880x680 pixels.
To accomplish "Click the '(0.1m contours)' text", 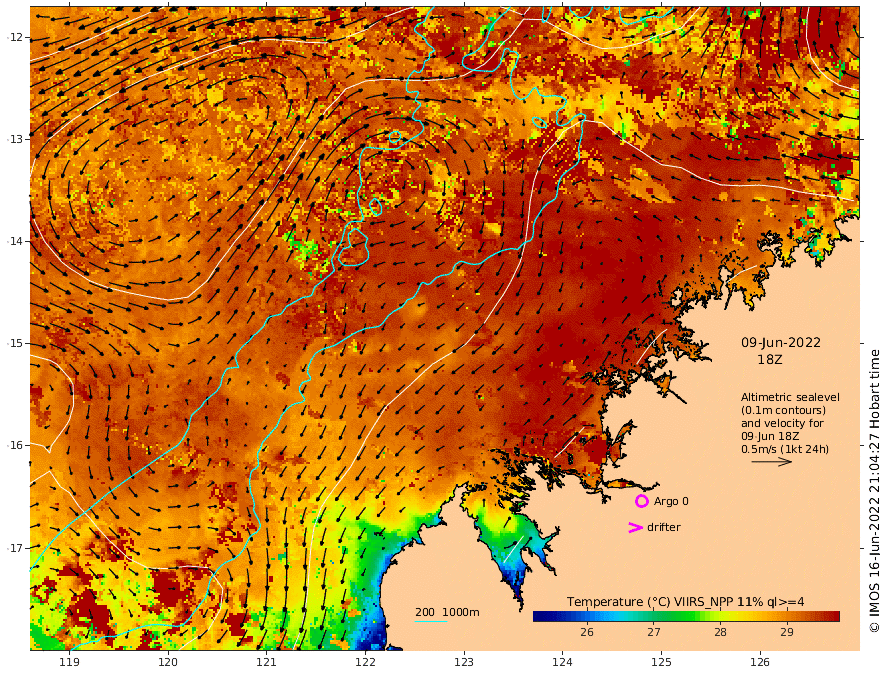I will click(783, 410).
